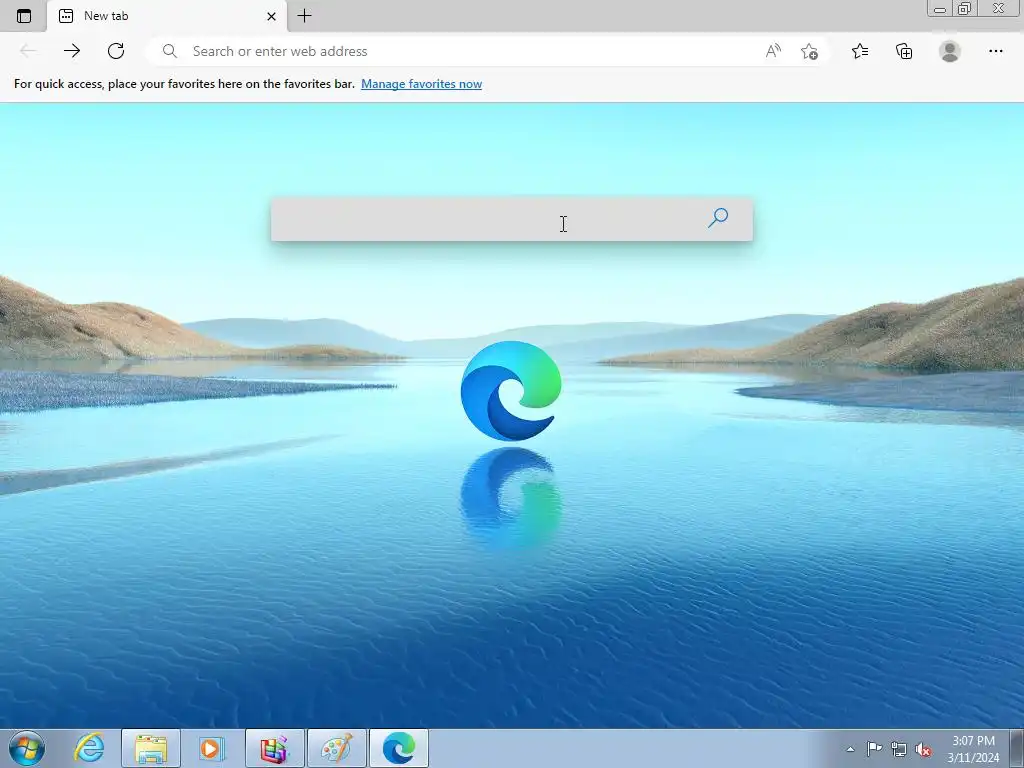This screenshot has height=768, width=1024.
Task: Open Paint from the taskbar
Action: click(x=337, y=748)
